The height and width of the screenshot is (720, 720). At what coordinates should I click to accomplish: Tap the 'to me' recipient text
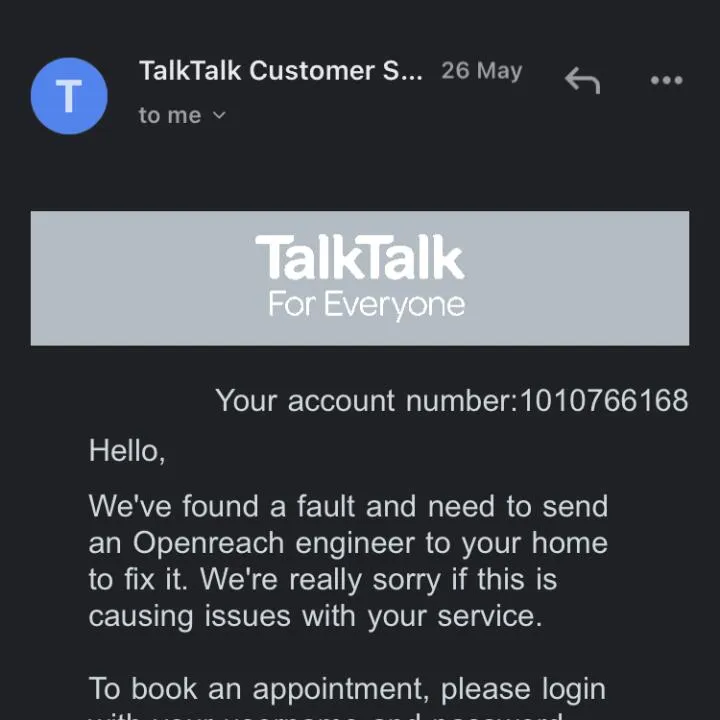pyautogui.click(x=170, y=115)
